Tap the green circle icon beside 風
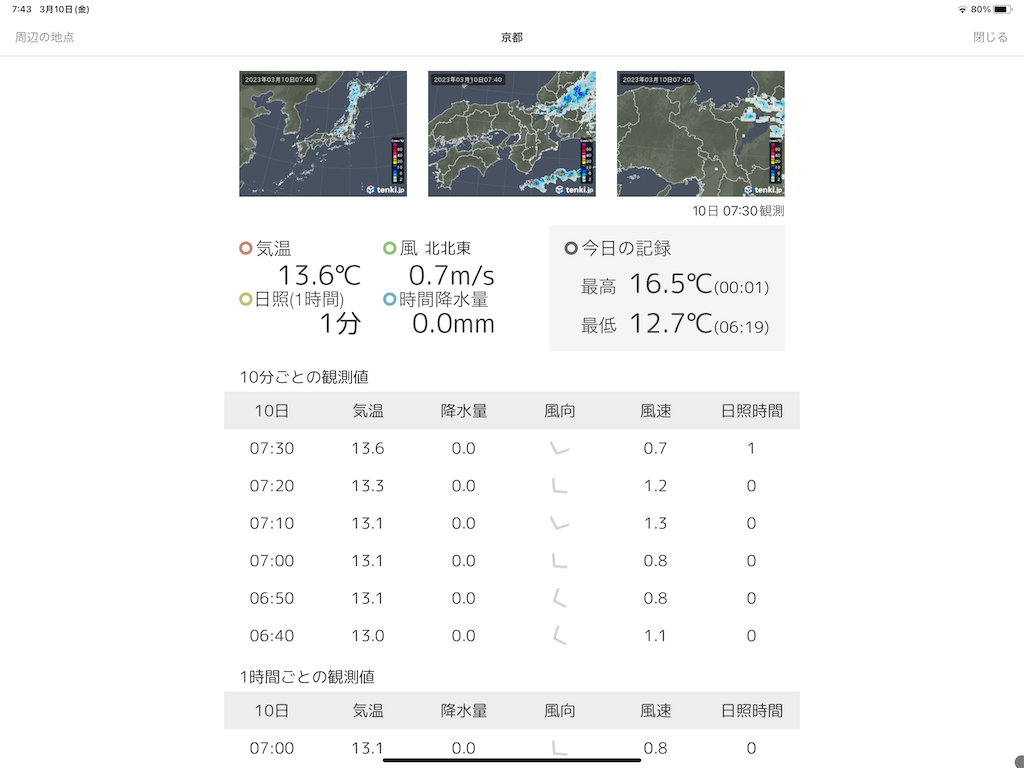This screenshot has width=1024, height=768. (x=389, y=248)
